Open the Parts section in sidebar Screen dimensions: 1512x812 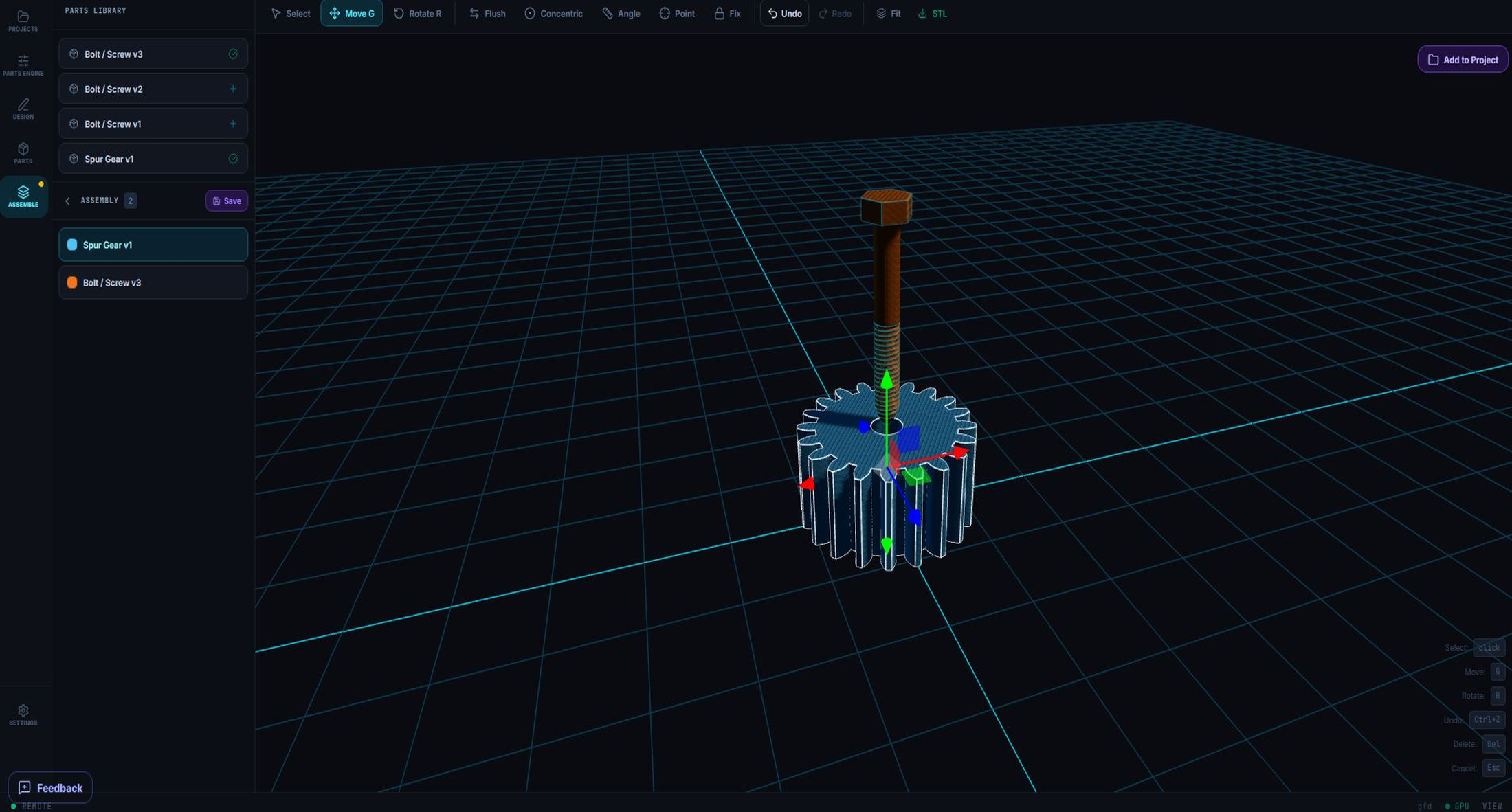coord(23,153)
